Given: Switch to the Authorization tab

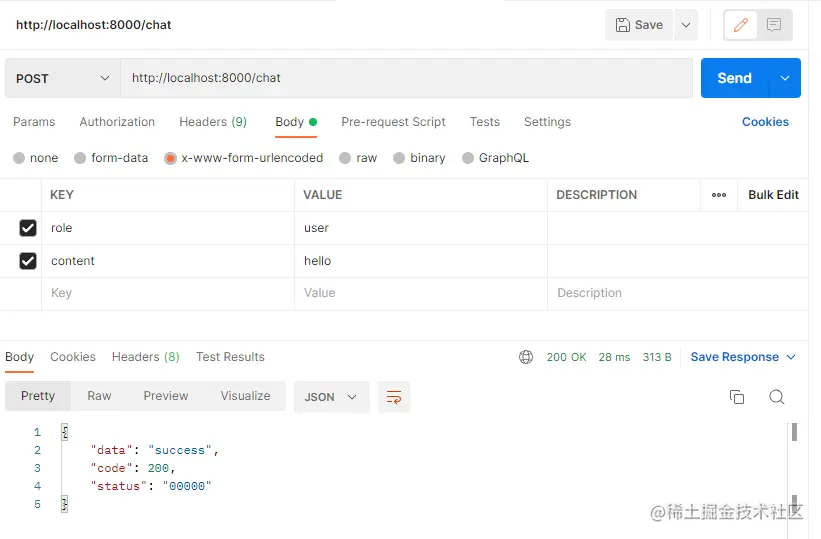Looking at the screenshot, I should (117, 122).
